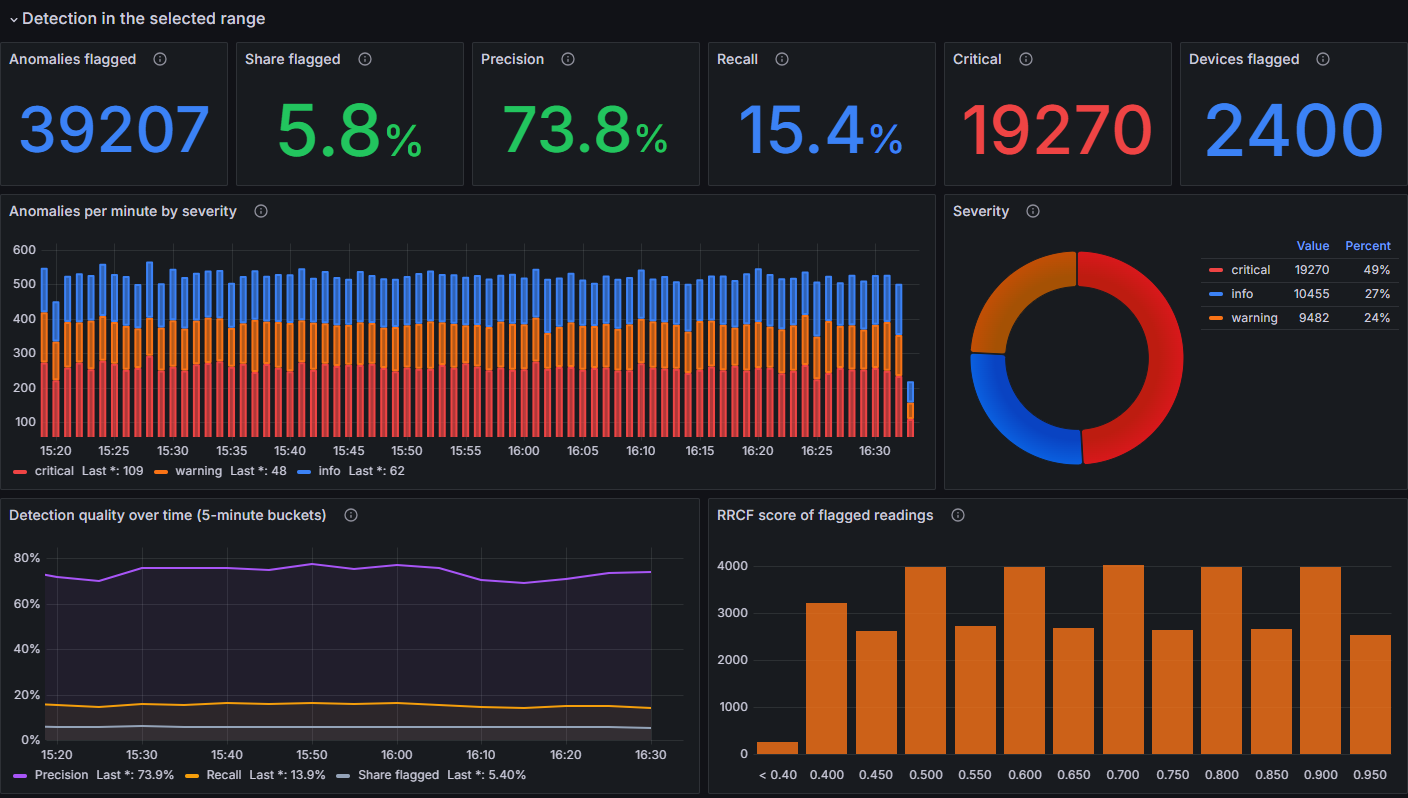This screenshot has height=798, width=1408.
Task: Open info icon beside RRCF score title
Action: [x=958, y=515]
